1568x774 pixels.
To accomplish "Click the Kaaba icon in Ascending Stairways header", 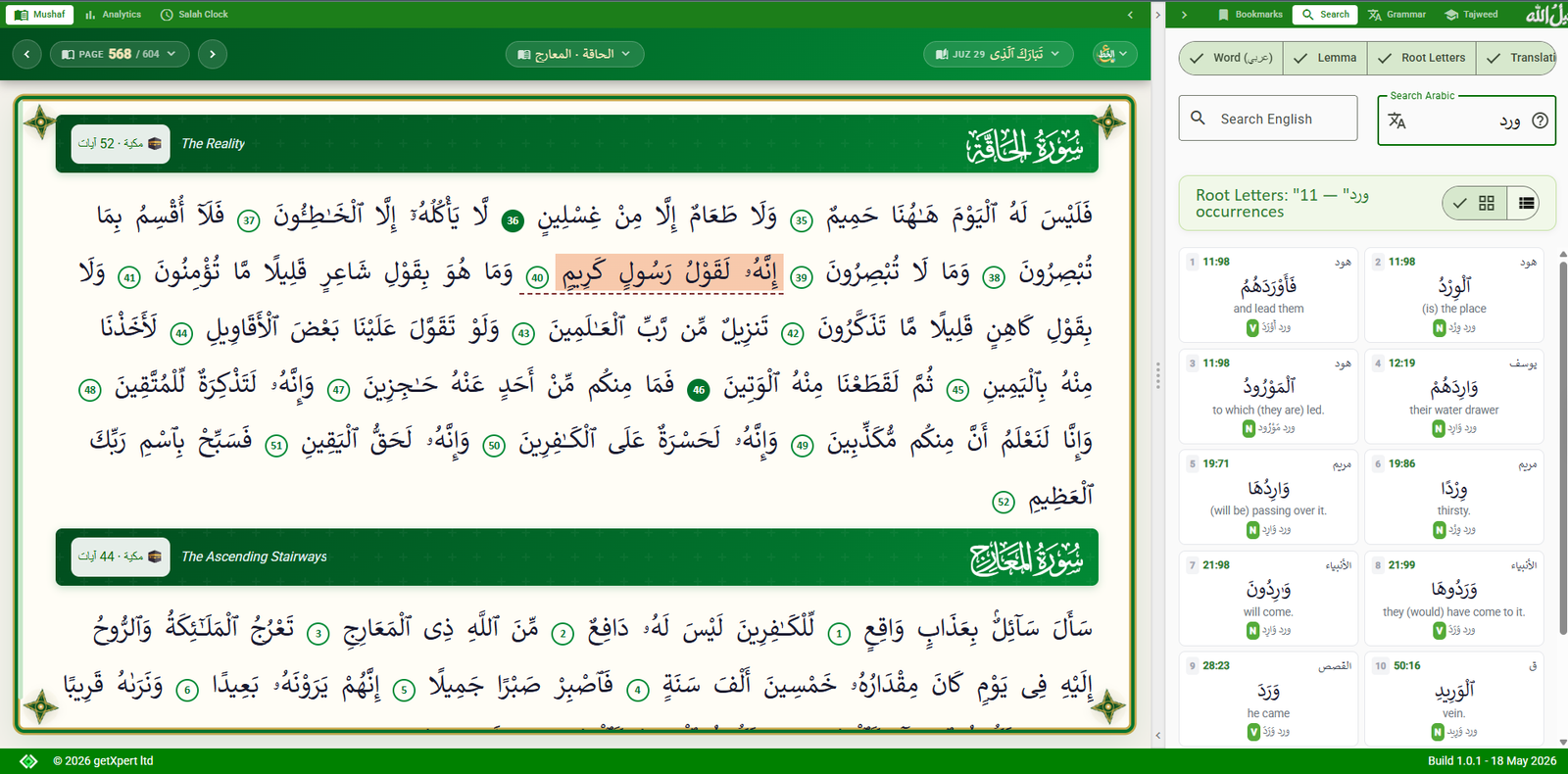I will pyautogui.click(x=155, y=556).
